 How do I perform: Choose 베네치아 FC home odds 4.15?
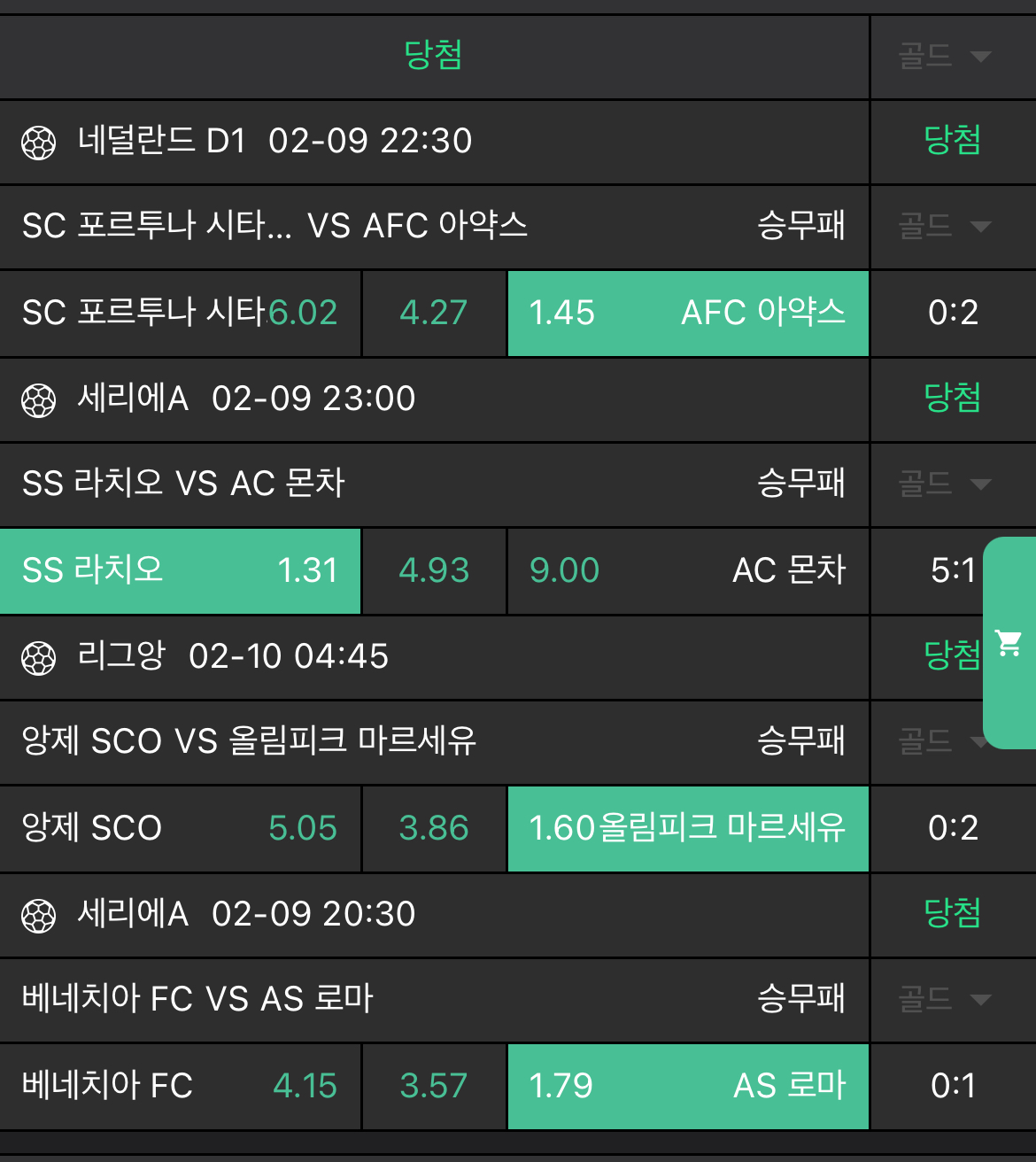(180, 1087)
